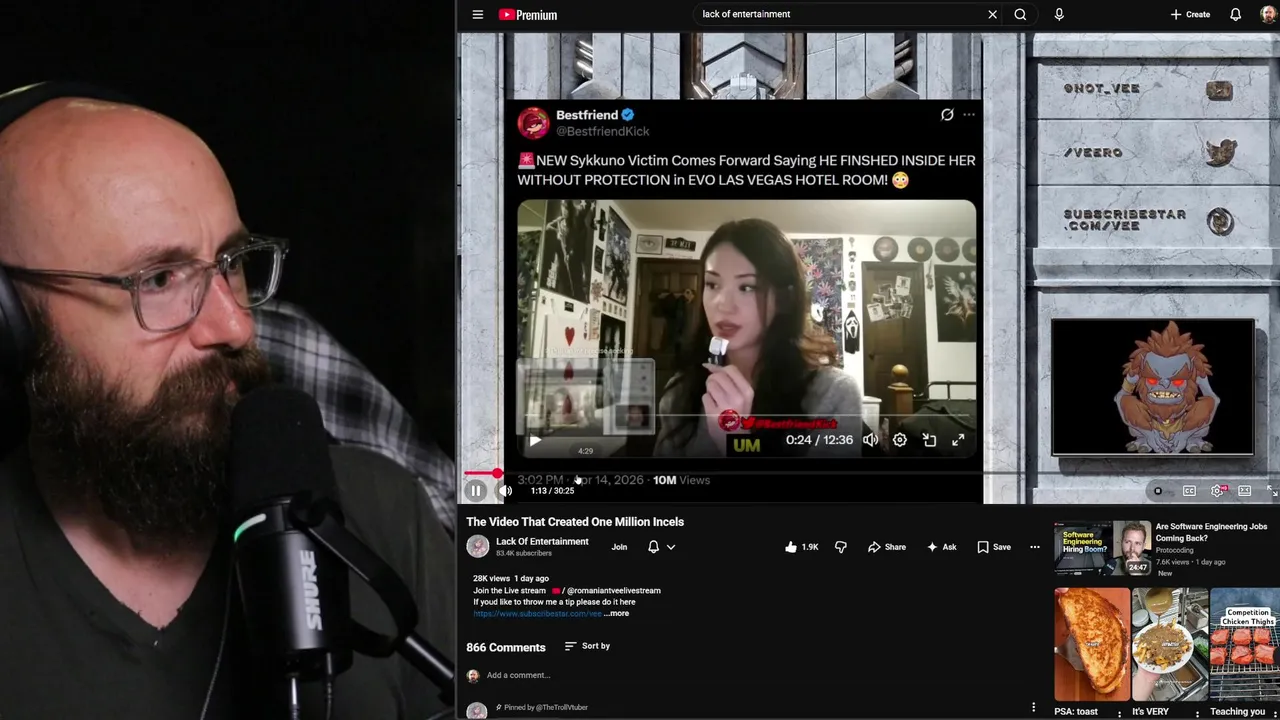Open the @romaniantveelivestream link
The width and height of the screenshot is (1280, 720).
click(x=613, y=591)
